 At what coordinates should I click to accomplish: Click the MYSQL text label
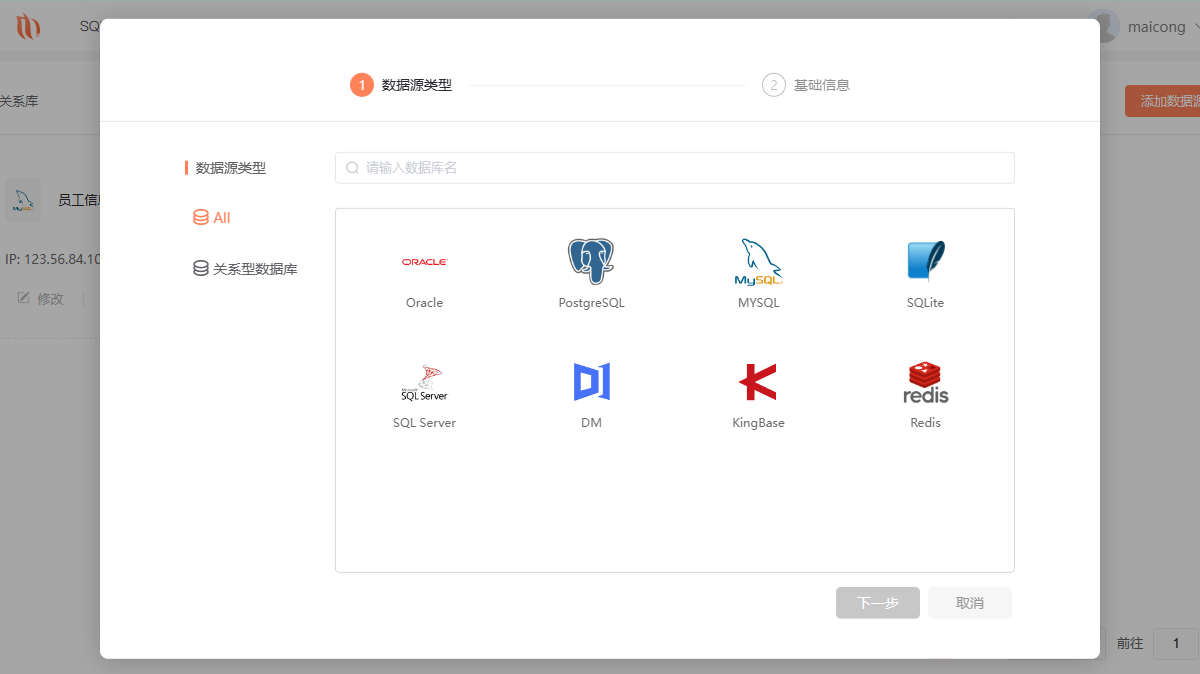(758, 302)
